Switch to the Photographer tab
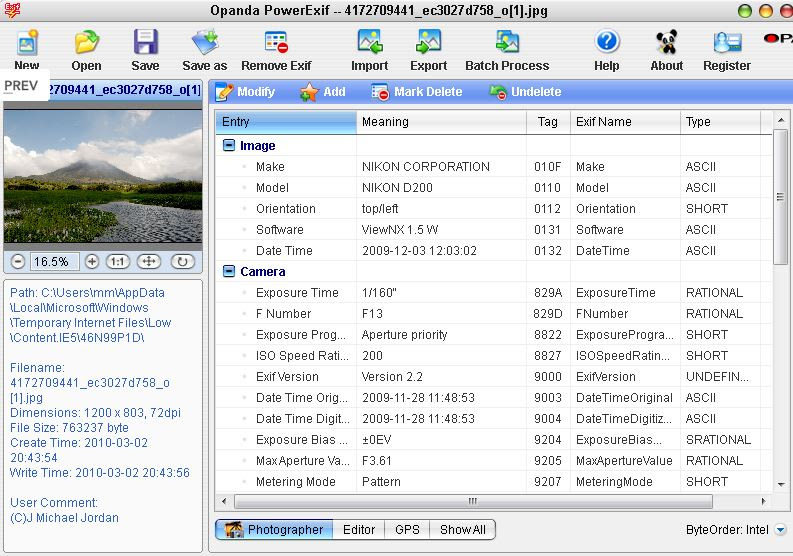793x556 pixels. (275, 530)
